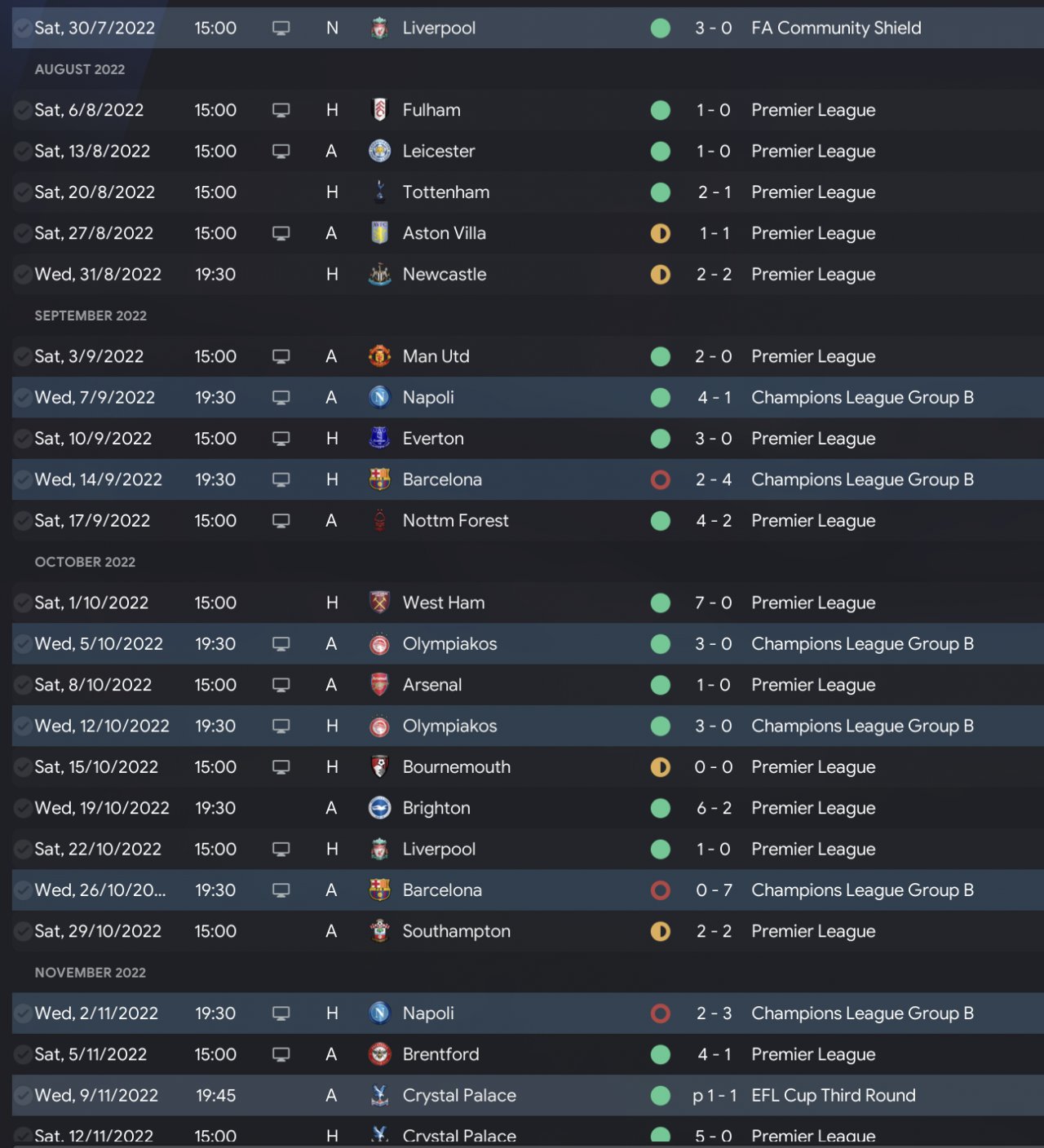This screenshot has height=1148, width=1044.
Task: Open the Tottenham team link
Action: point(446,192)
